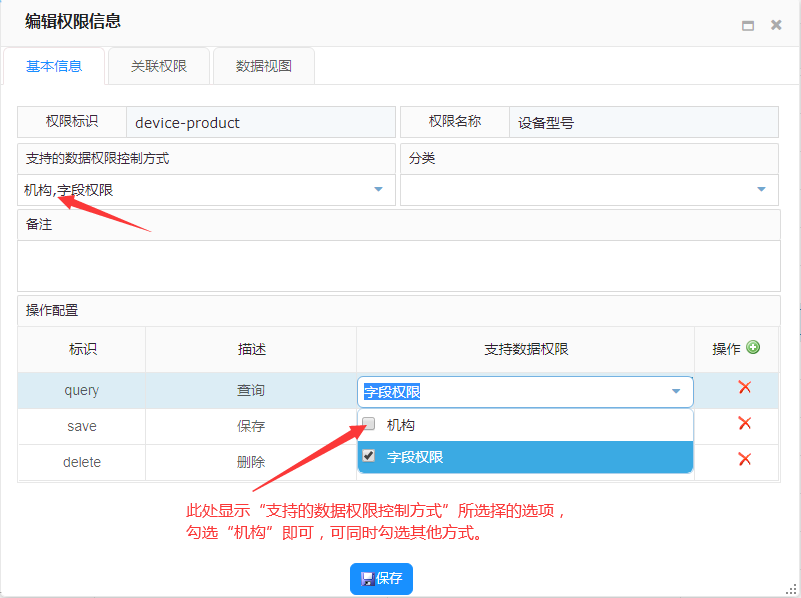Click the 查询 description cell
This screenshot has width=801, height=598.
pos(251,390)
